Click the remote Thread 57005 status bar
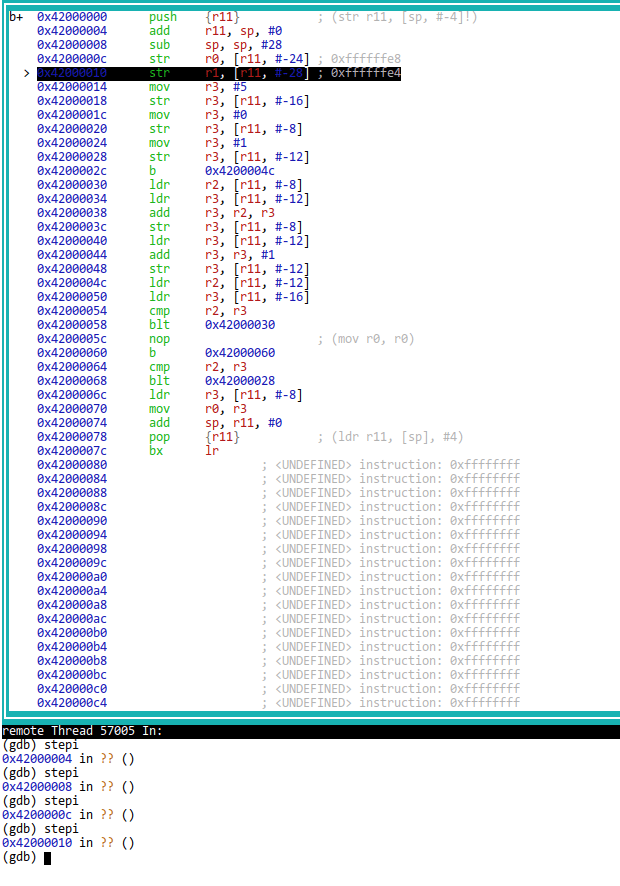 click(310, 731)
